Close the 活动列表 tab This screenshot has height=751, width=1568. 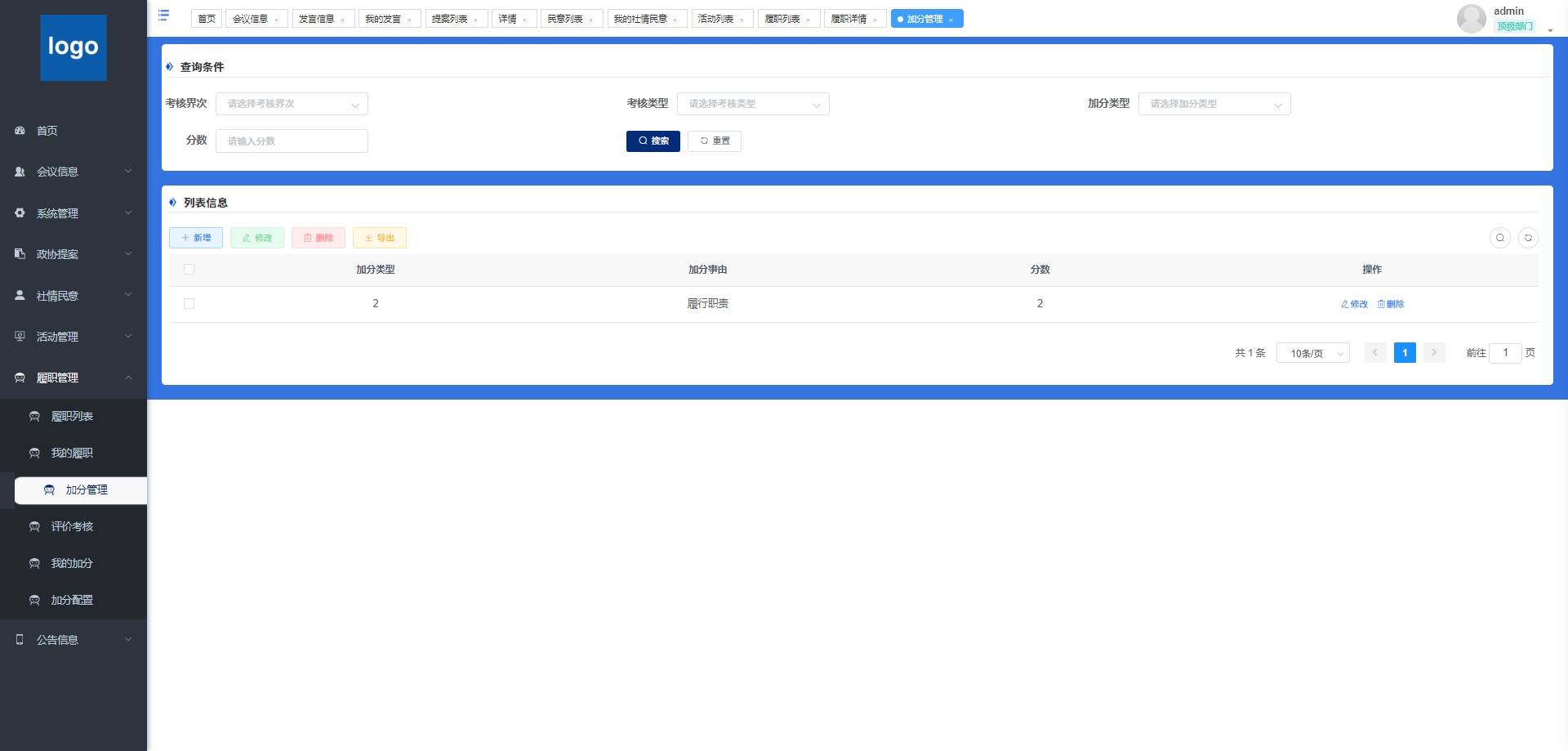point(742,20)
